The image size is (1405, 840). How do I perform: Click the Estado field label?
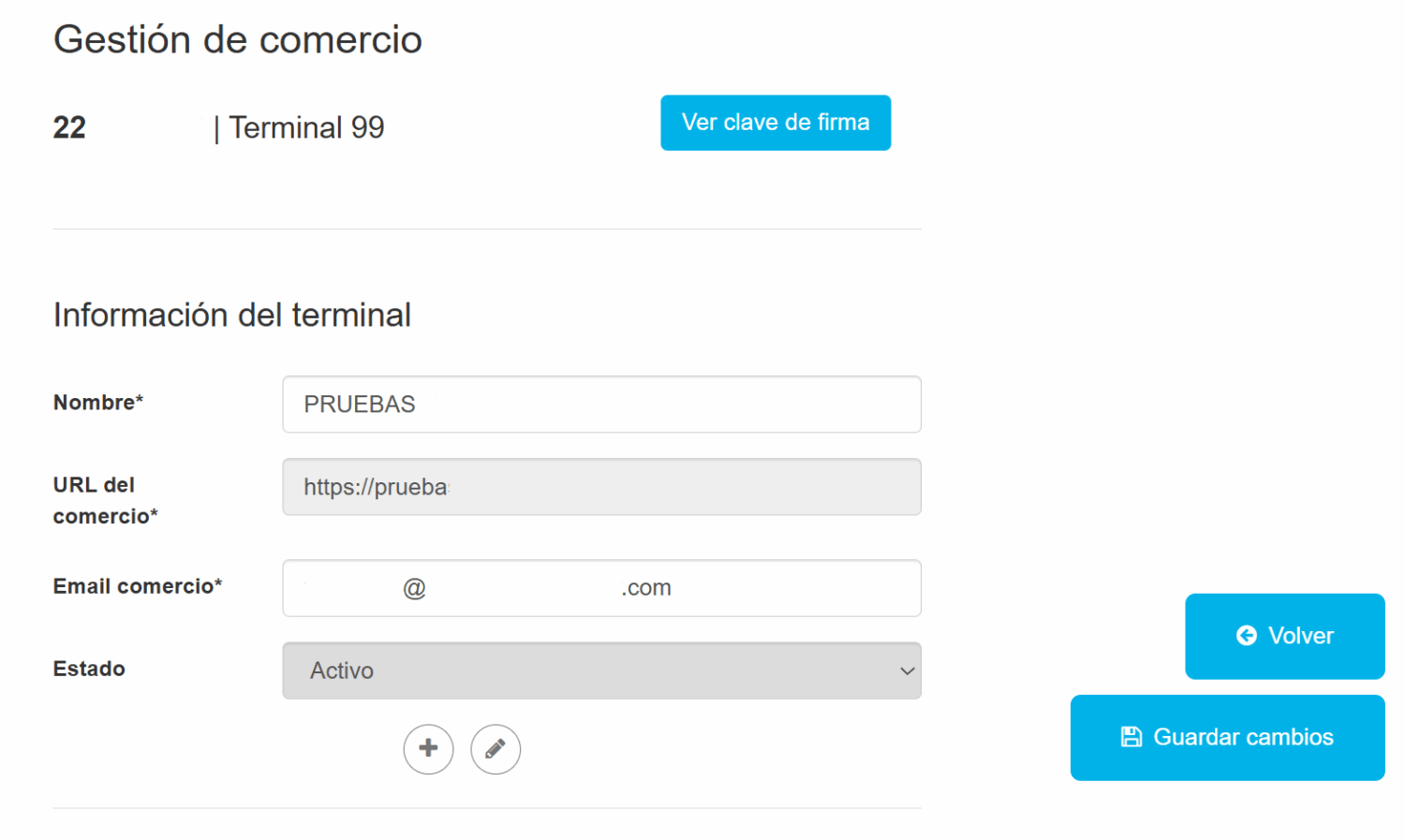(89, 669)
